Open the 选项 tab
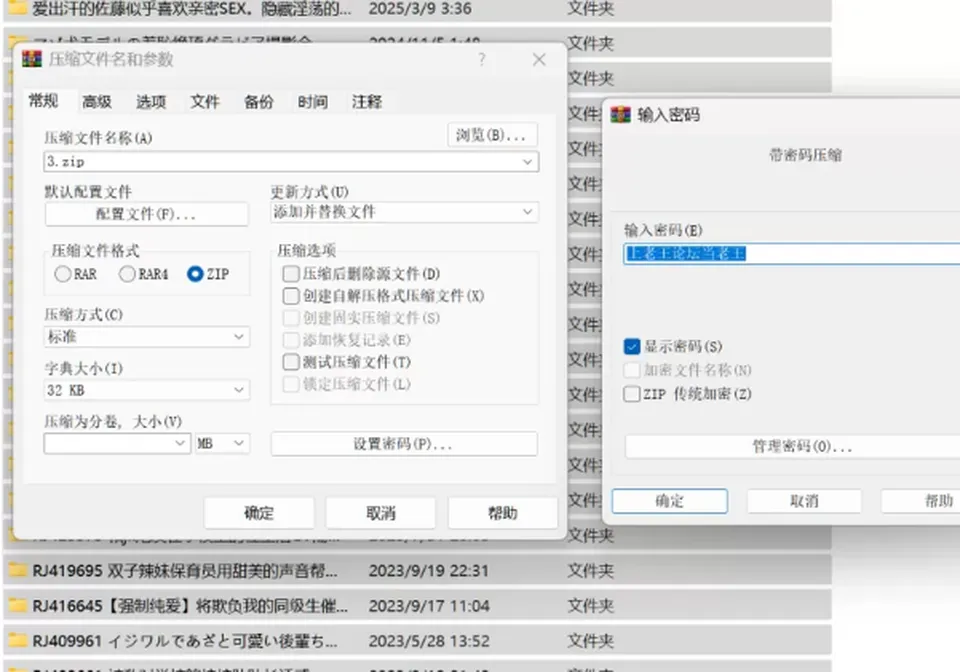 pyautogui.click(x=151, y=102)
